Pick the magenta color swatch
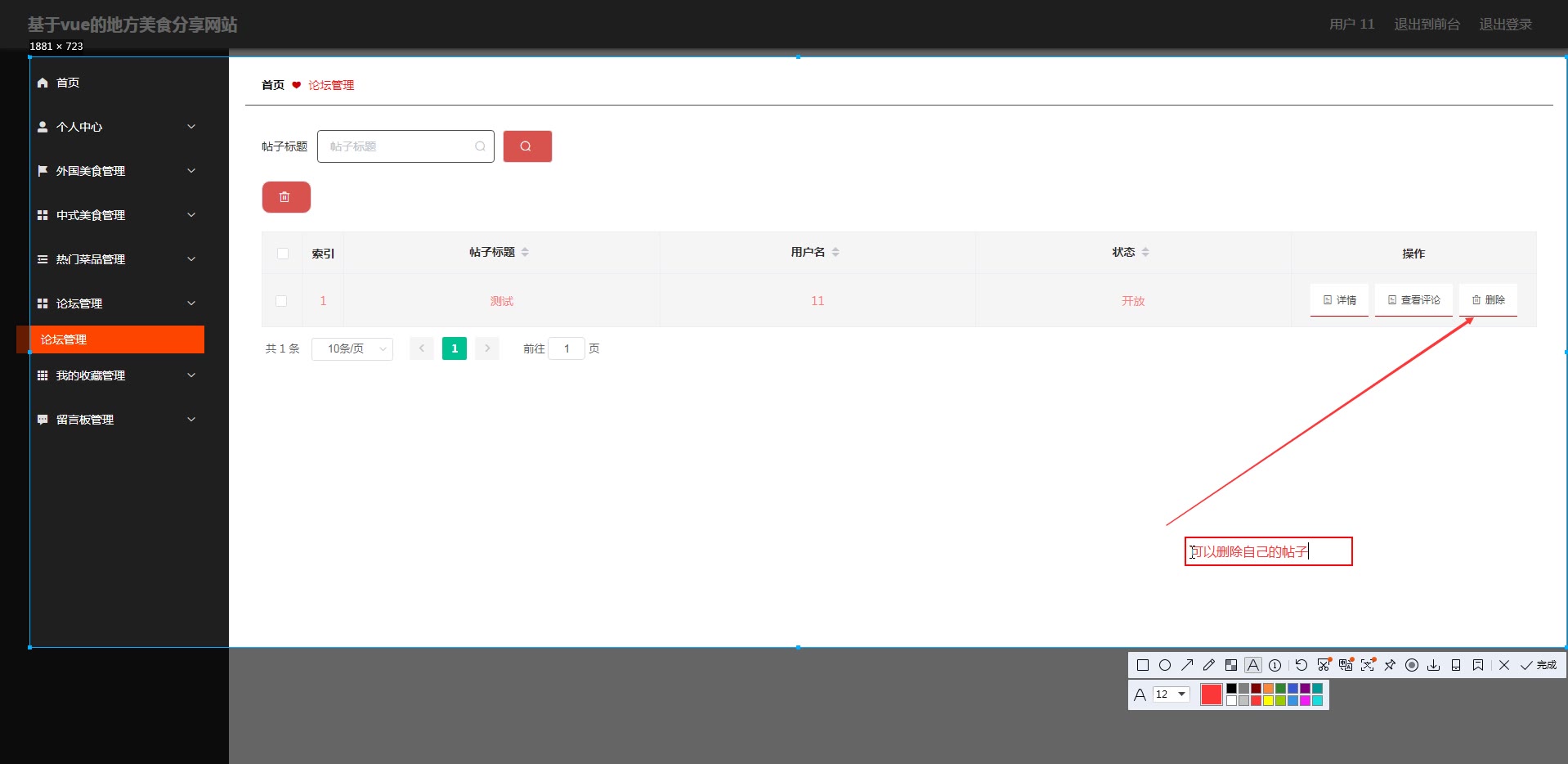This screenshot has height=764, width=1568. 1305,701
